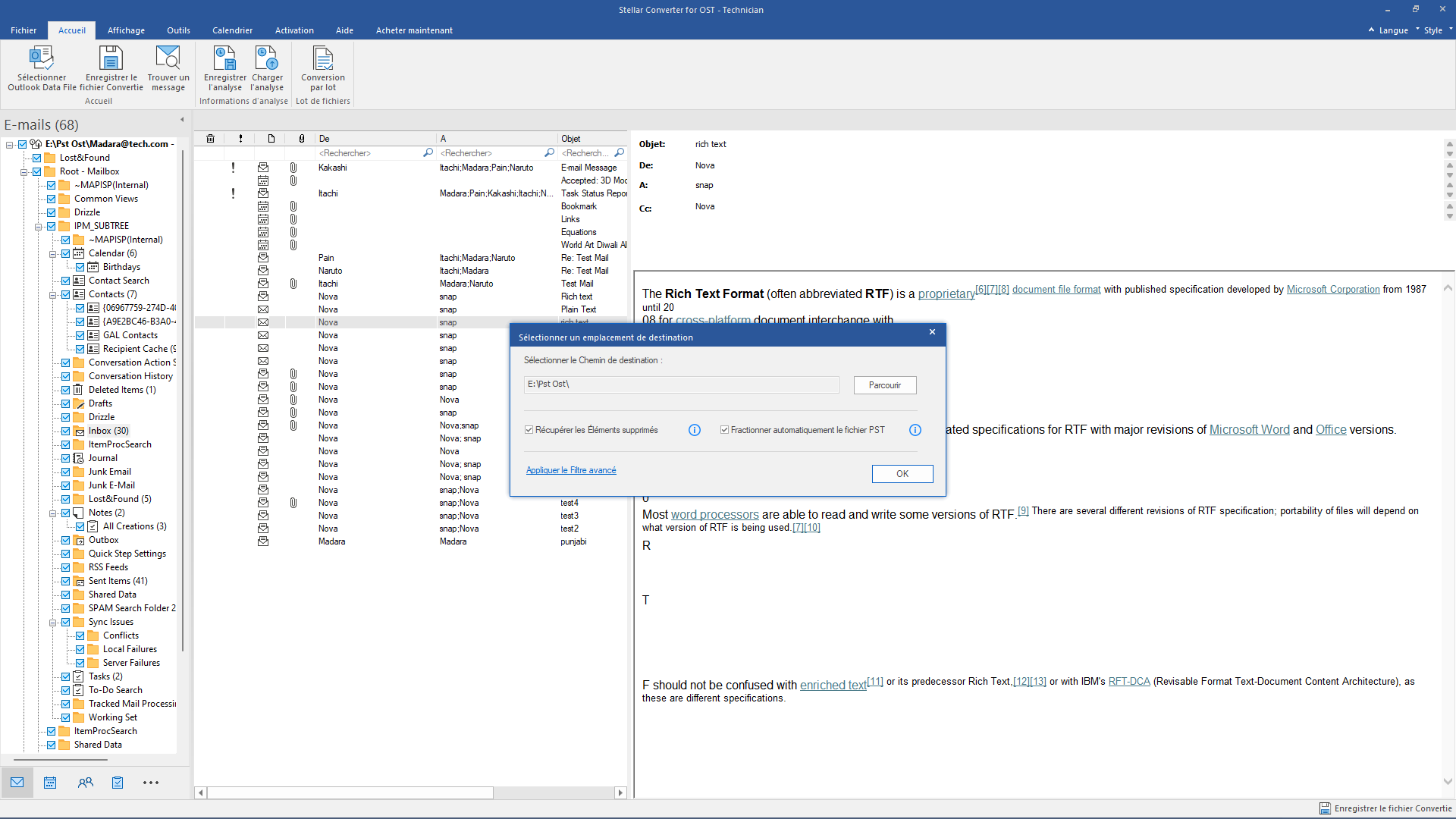The width and height of the screenshot is (1456, 819).
Task: Switch to Calendar view in bottom navigation
Action: 50,783
